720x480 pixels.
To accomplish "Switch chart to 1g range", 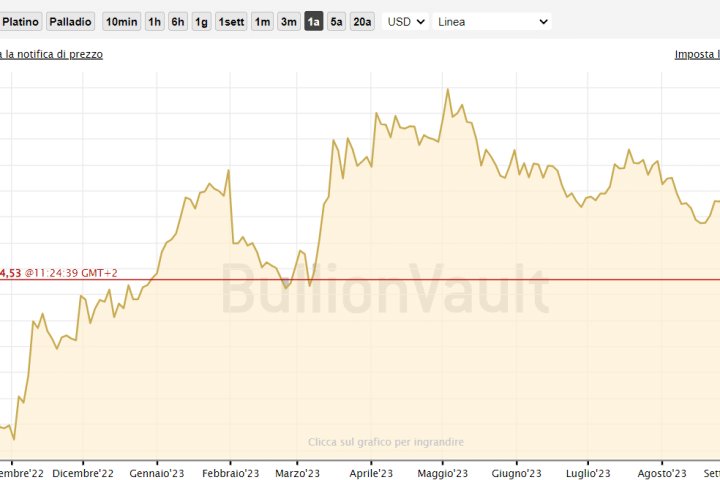I will pos(201,21).
